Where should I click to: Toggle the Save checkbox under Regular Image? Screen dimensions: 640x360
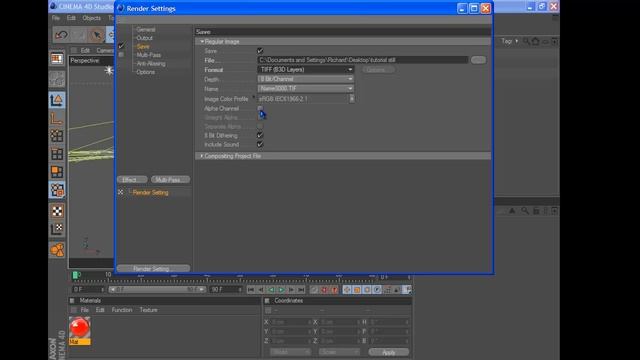[260, 51]
